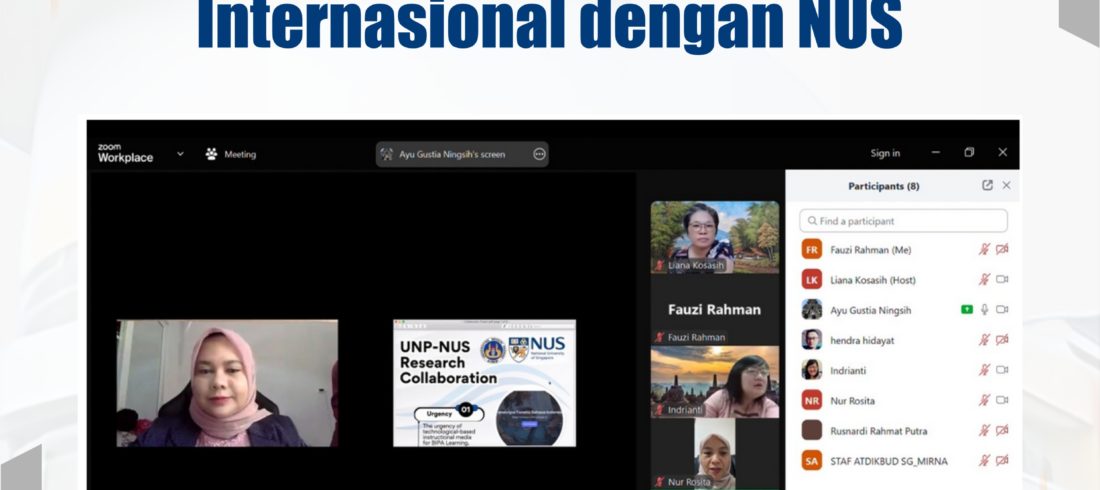Toggle Fauzi Rahman (Me) camera icon
This screenshot has width=1100, height=490.
pyautogui.click(x=1002, y=249)
